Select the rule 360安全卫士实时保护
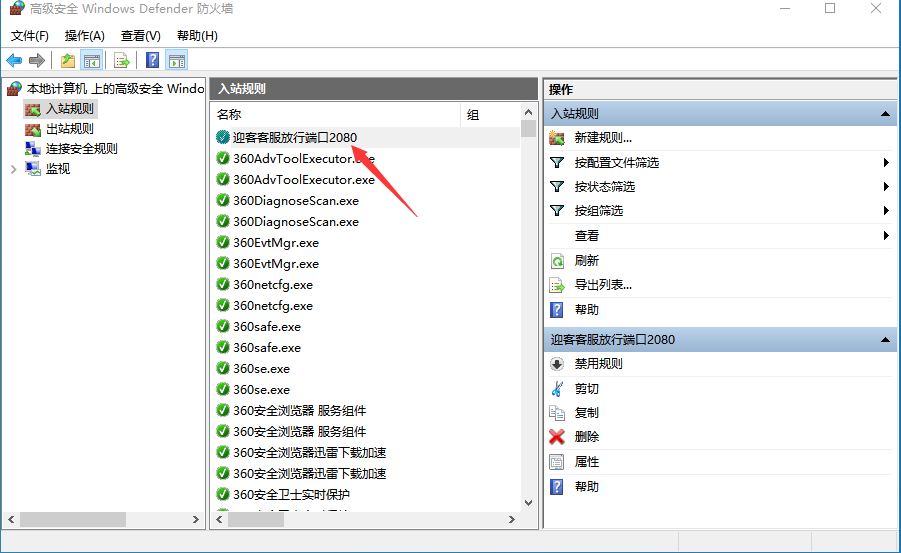This screenshot has height=553, width=901. click(x=291, y=495)
